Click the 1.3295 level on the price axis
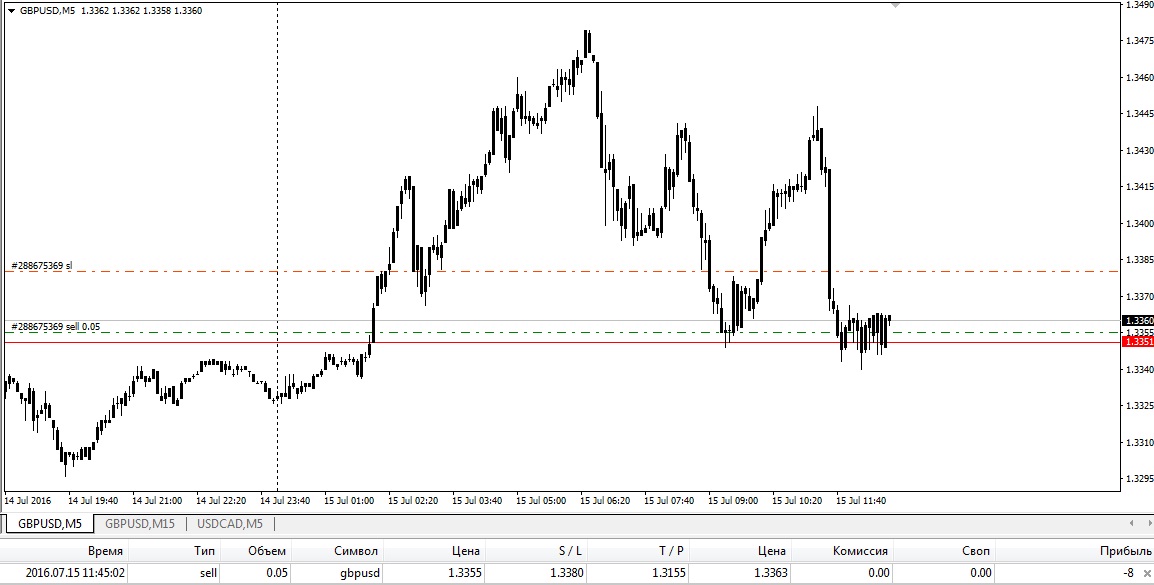The width and height of the screenshot is (1154, 585). 1139,478
